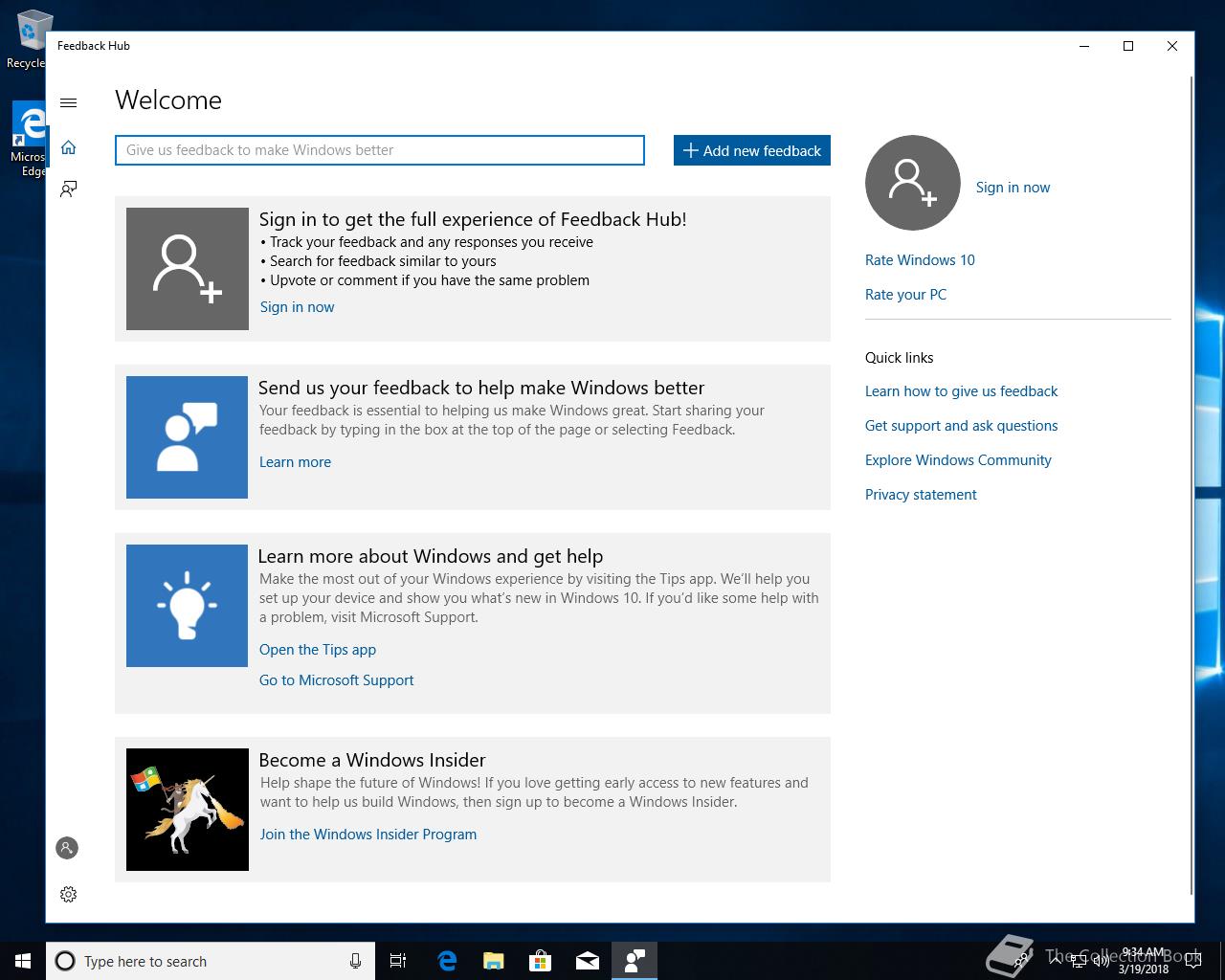Click Learn more under send feedback
This screenshot has width=1225, height=980.
pos(295,462)
